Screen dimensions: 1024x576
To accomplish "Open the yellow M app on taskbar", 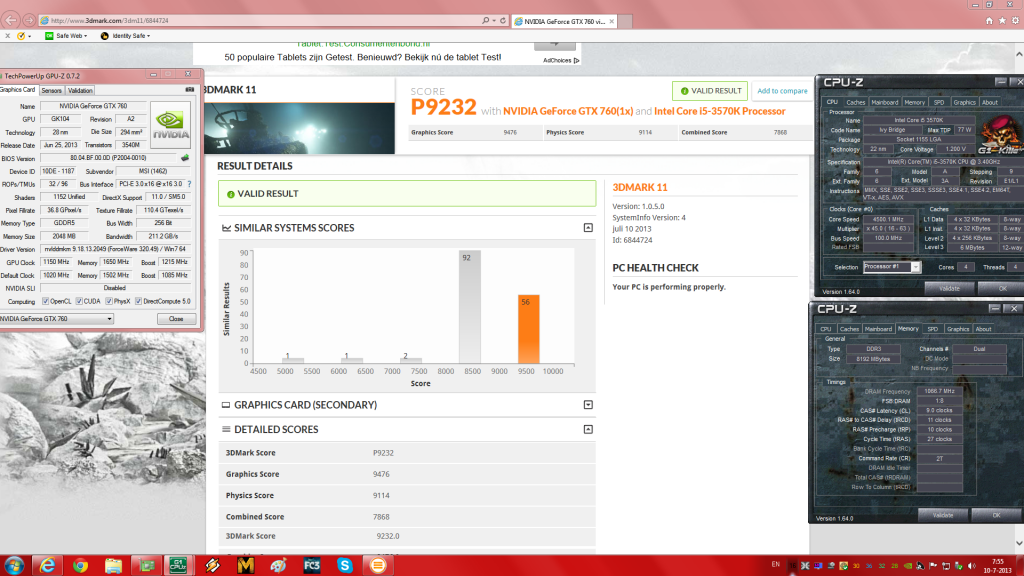I will click(x=246, y=566).
